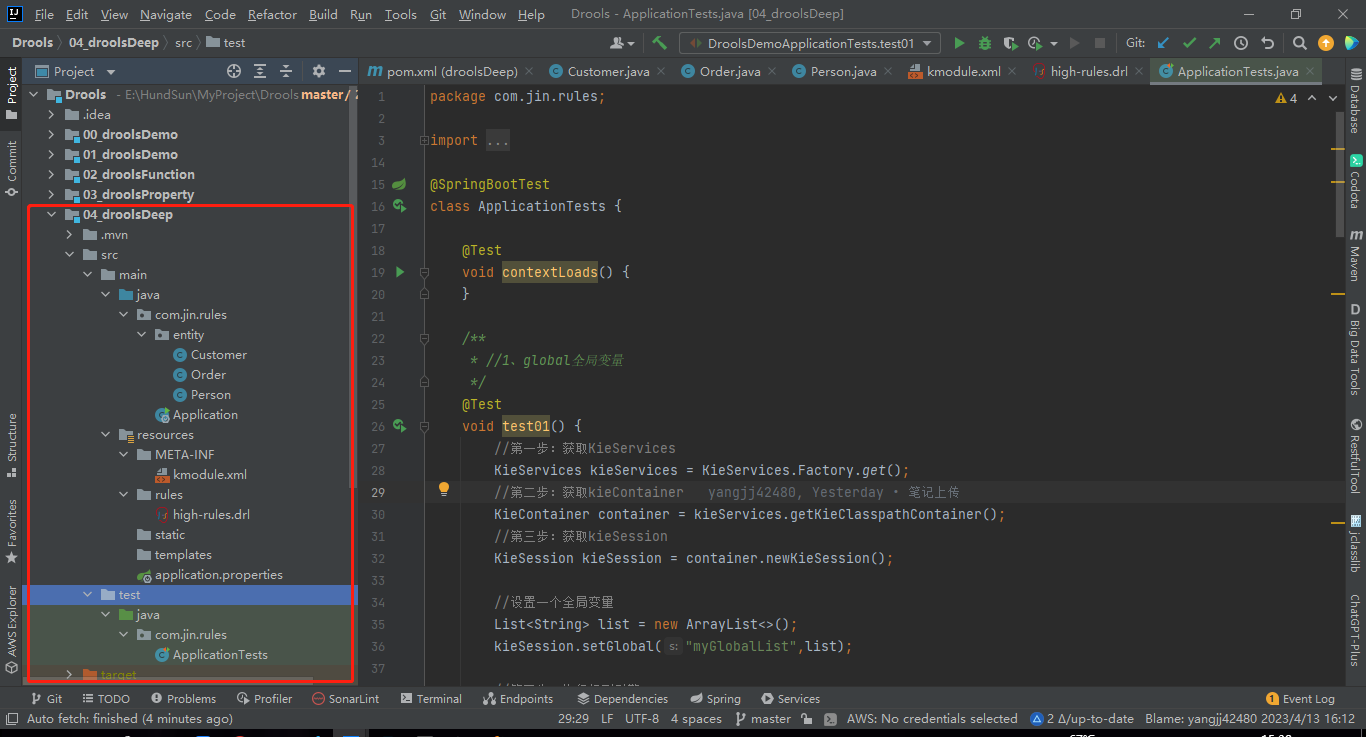Open the user account dropdown icon
The height and width of the screenshot is (737, 1366).
[622, 43]
